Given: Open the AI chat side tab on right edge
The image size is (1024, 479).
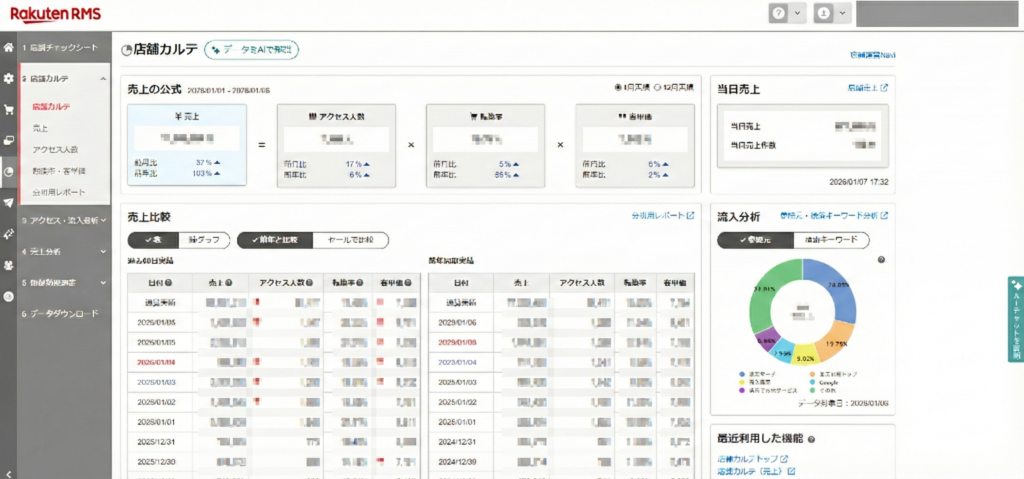Looking at the screenshot, I should coord(1015,318).
